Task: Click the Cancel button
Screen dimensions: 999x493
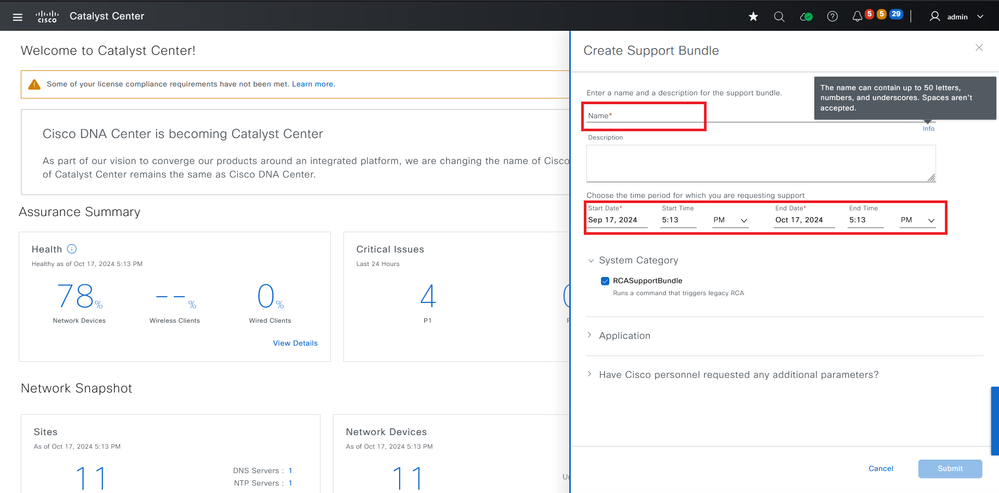Action: tap(880, 469)
